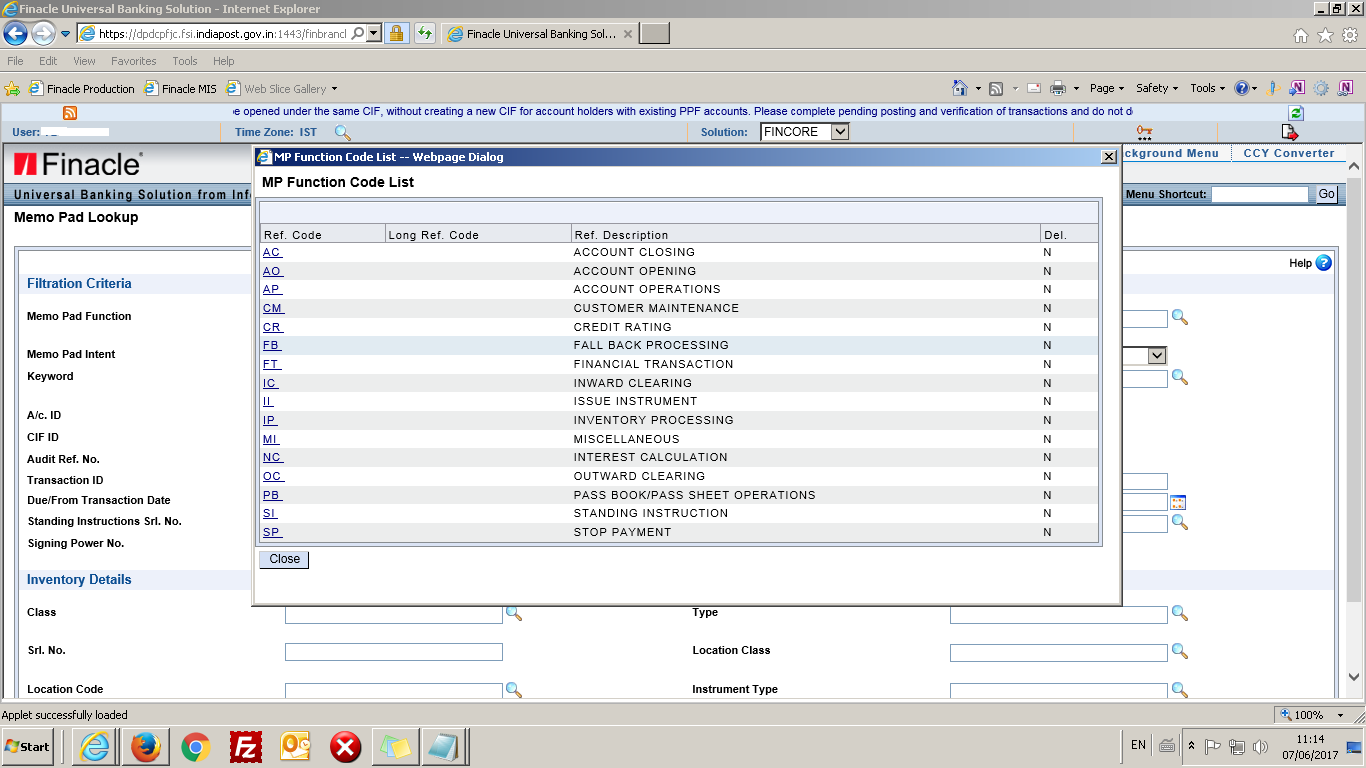The height and width of the screenshot is (768, 1366).
Task: Click the lookup magnifier beside the Type field
Action: point(1180,613)
